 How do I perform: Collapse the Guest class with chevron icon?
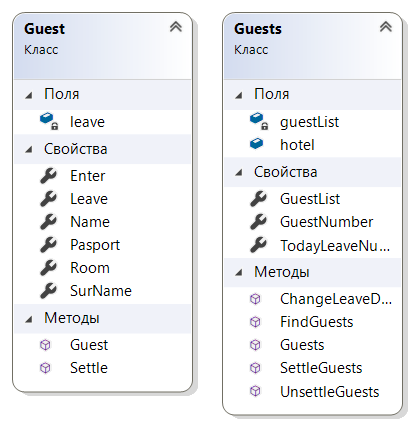click(176, 27)
